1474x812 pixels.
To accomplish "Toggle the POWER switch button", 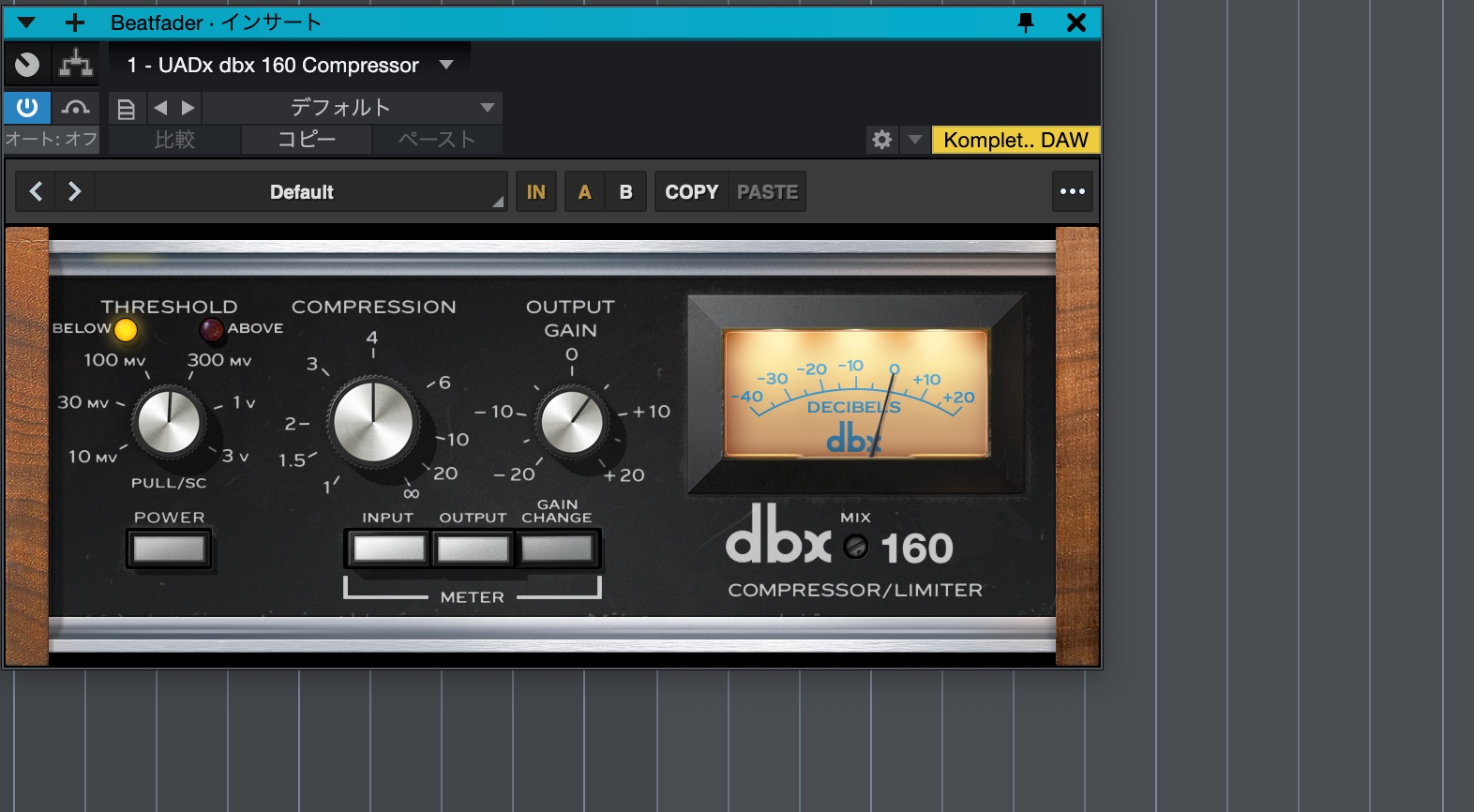I will point(169,549).
